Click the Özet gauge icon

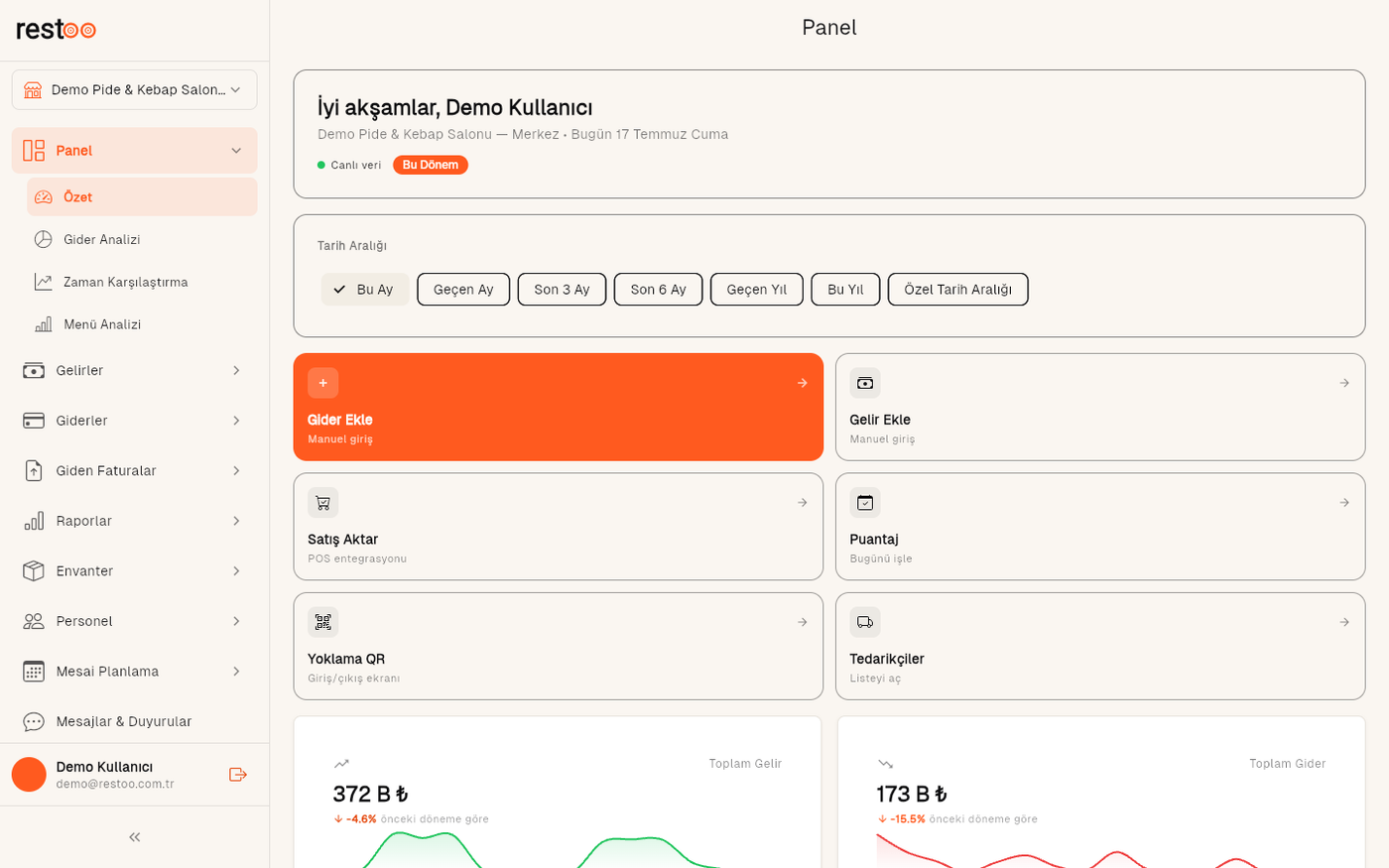point(44,197)
